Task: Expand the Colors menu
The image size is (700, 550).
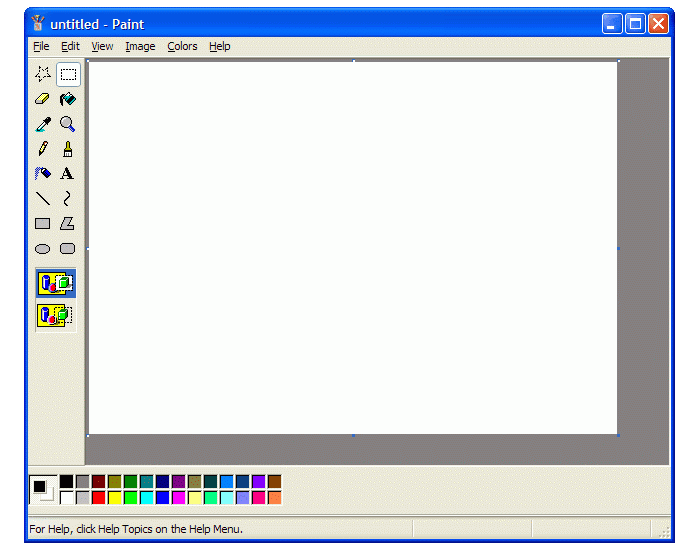Action: (182, 46)
